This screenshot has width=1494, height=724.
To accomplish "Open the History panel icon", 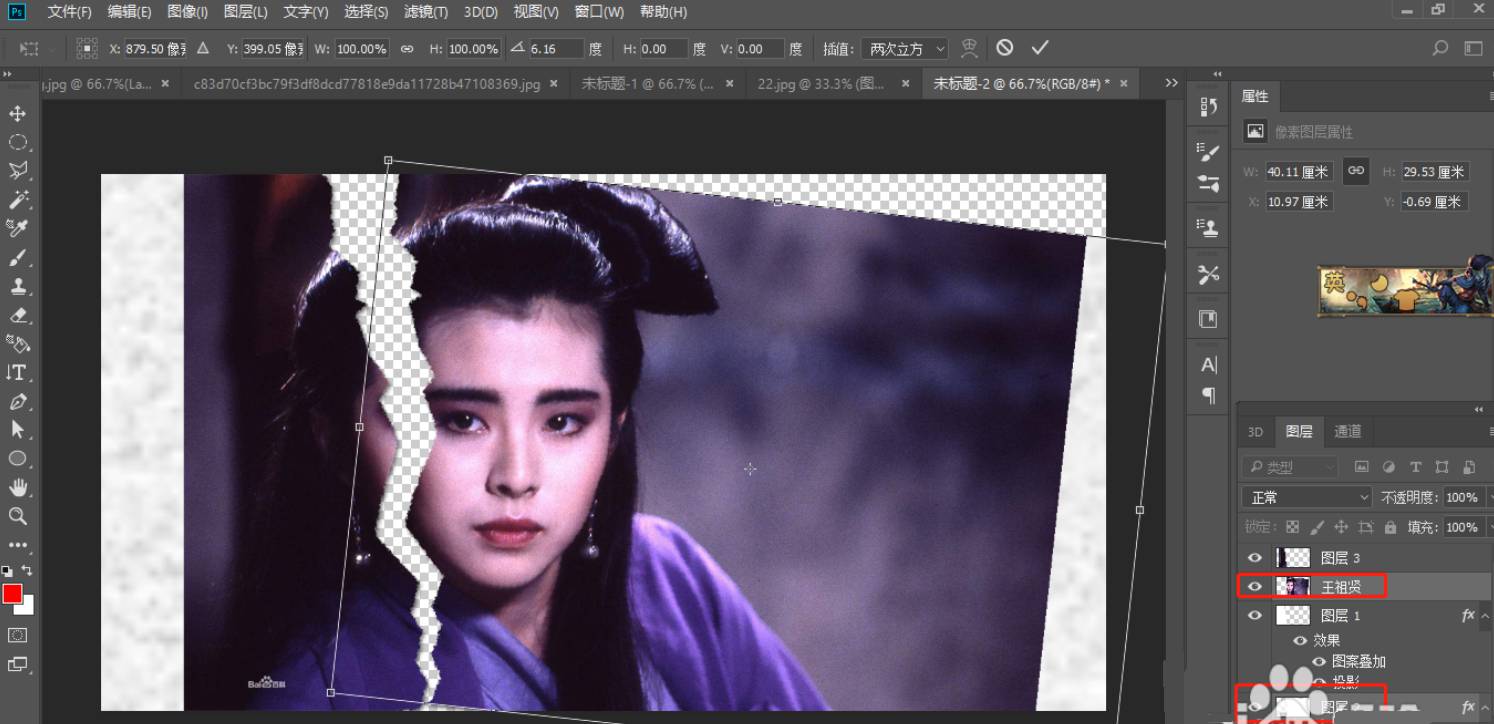I will point(1208,107).
